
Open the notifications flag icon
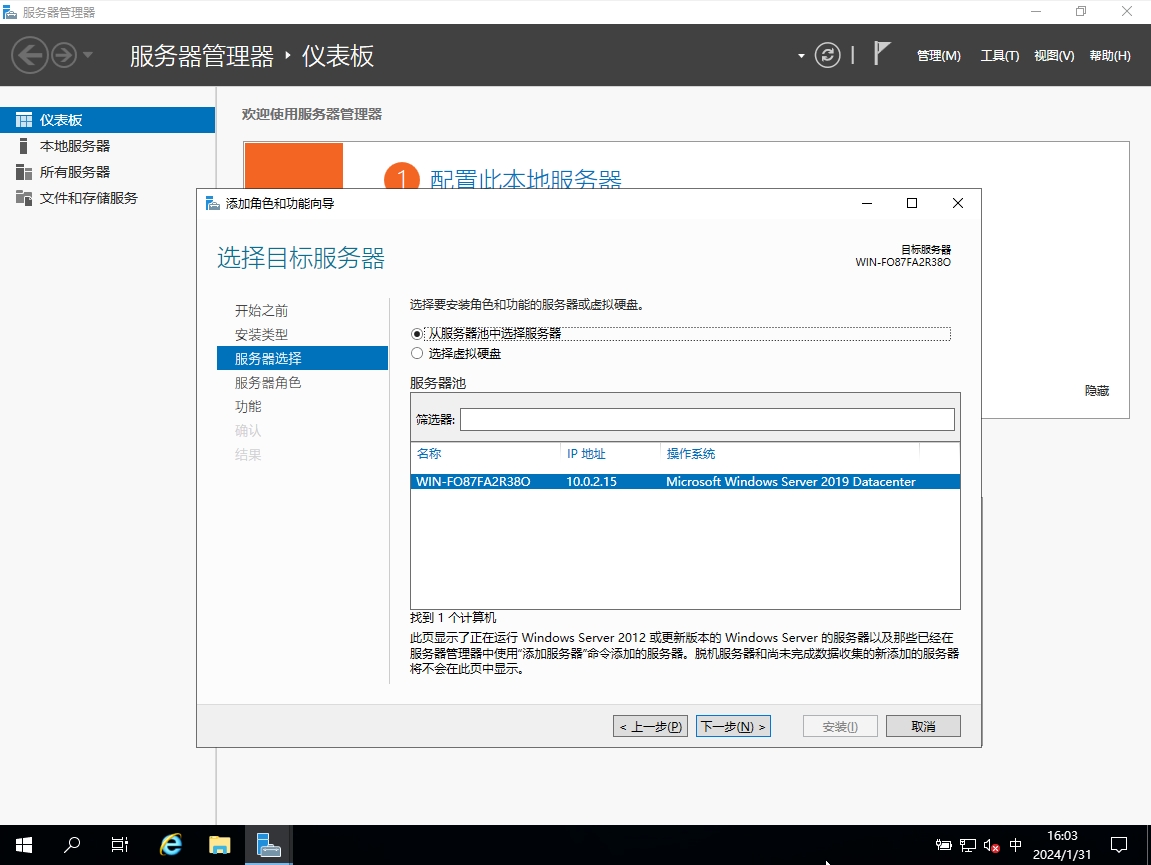pyautogui.click(x=881, y=54)
